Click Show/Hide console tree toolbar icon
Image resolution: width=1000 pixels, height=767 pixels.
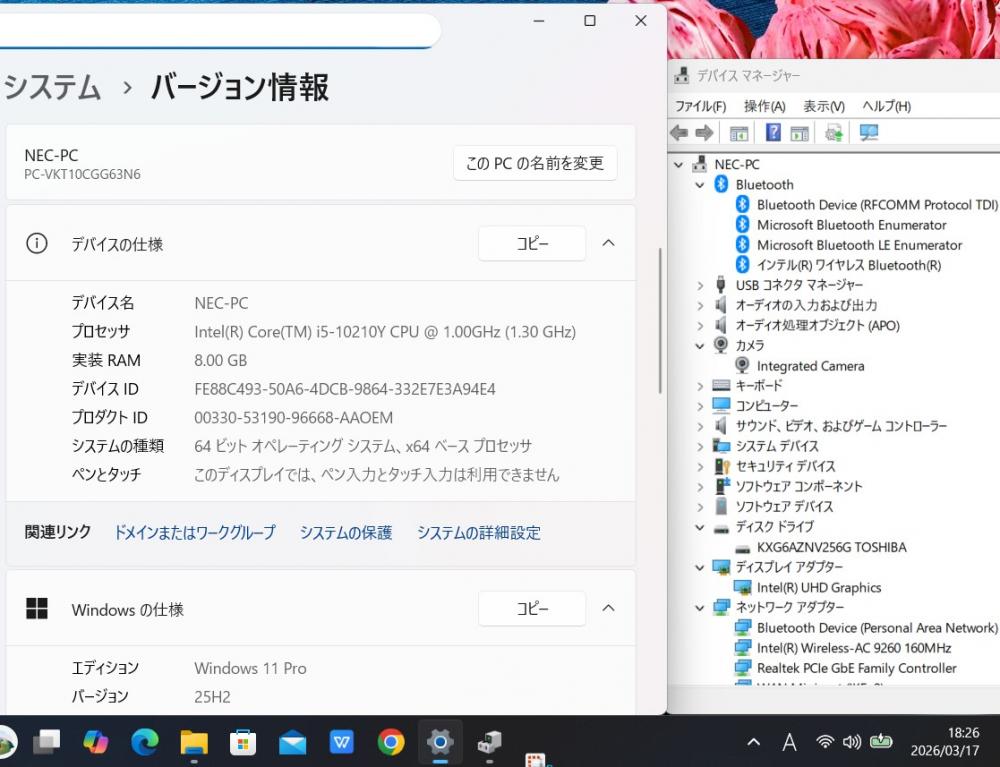point(739,133)
